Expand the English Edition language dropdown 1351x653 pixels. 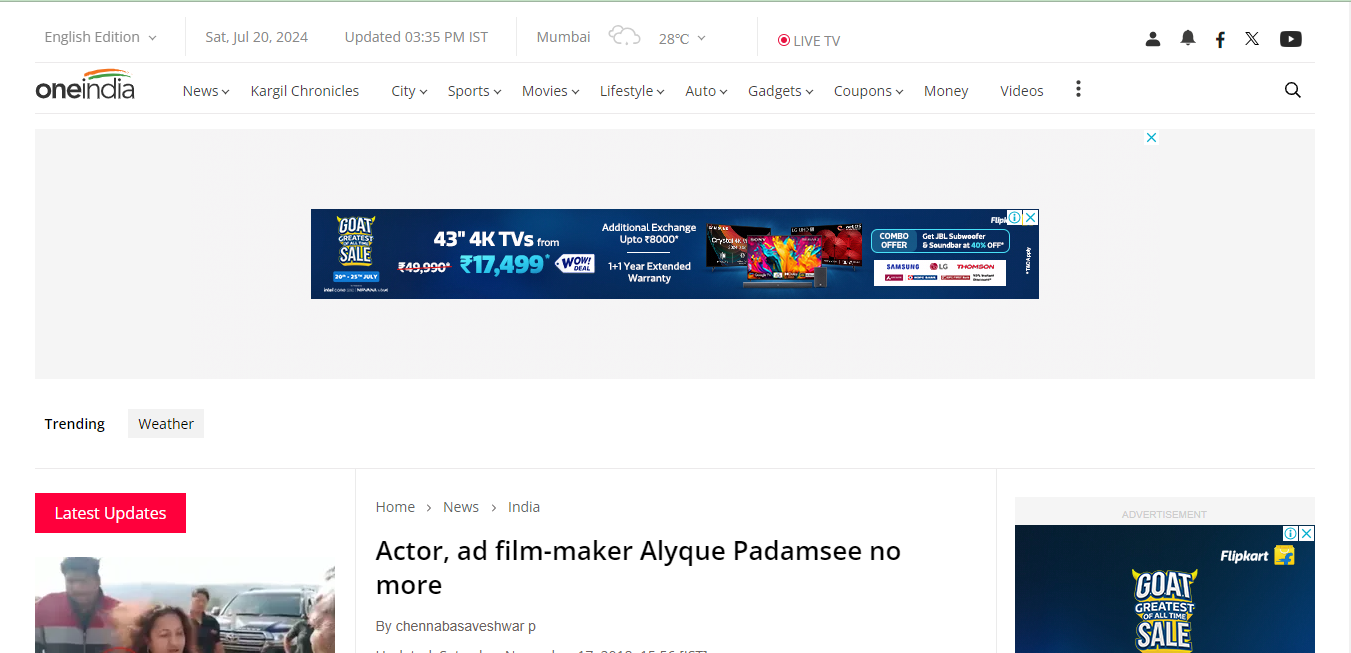(100, 37)
